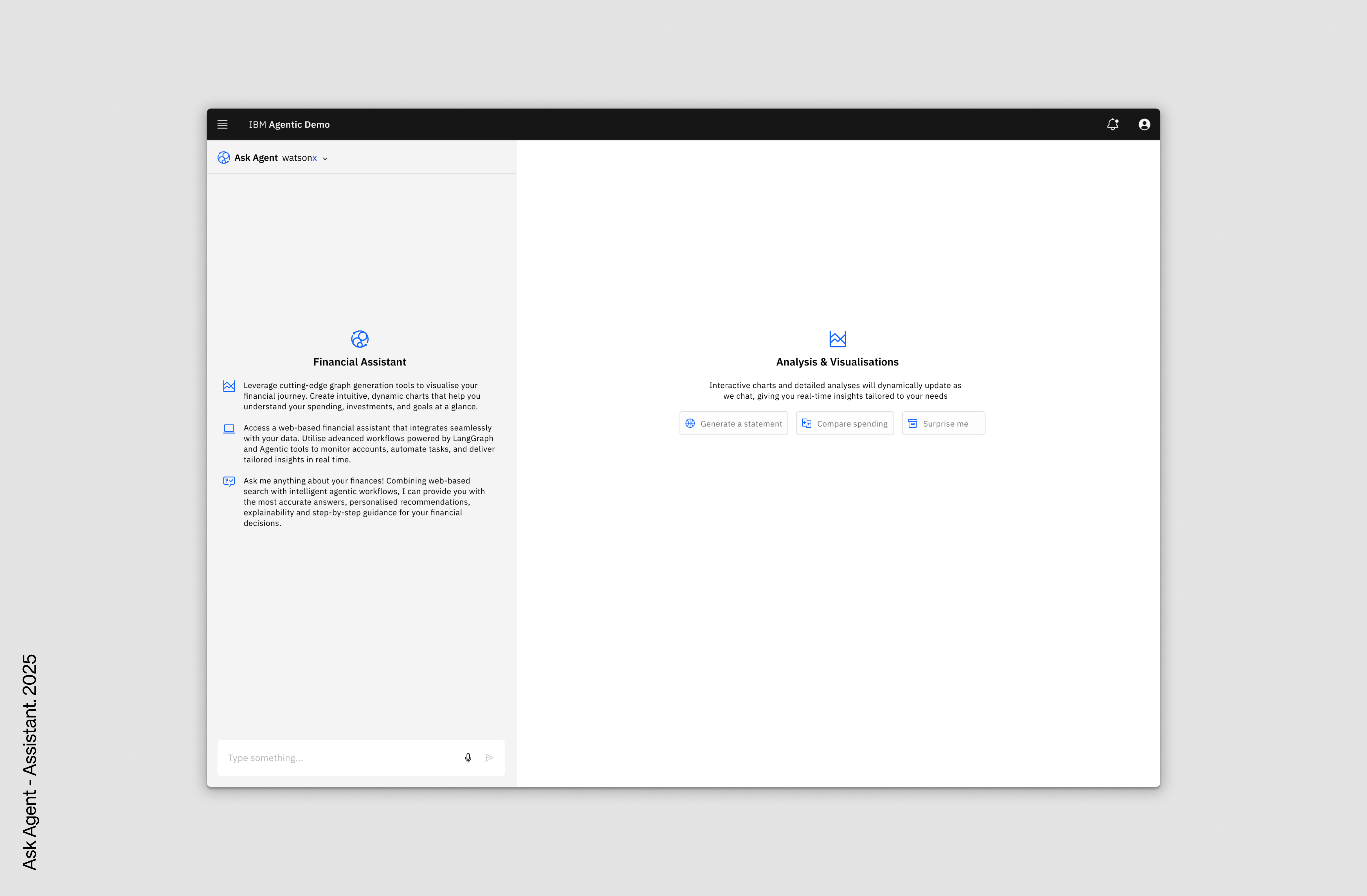Click the Compare spending button

coord(844,423)
